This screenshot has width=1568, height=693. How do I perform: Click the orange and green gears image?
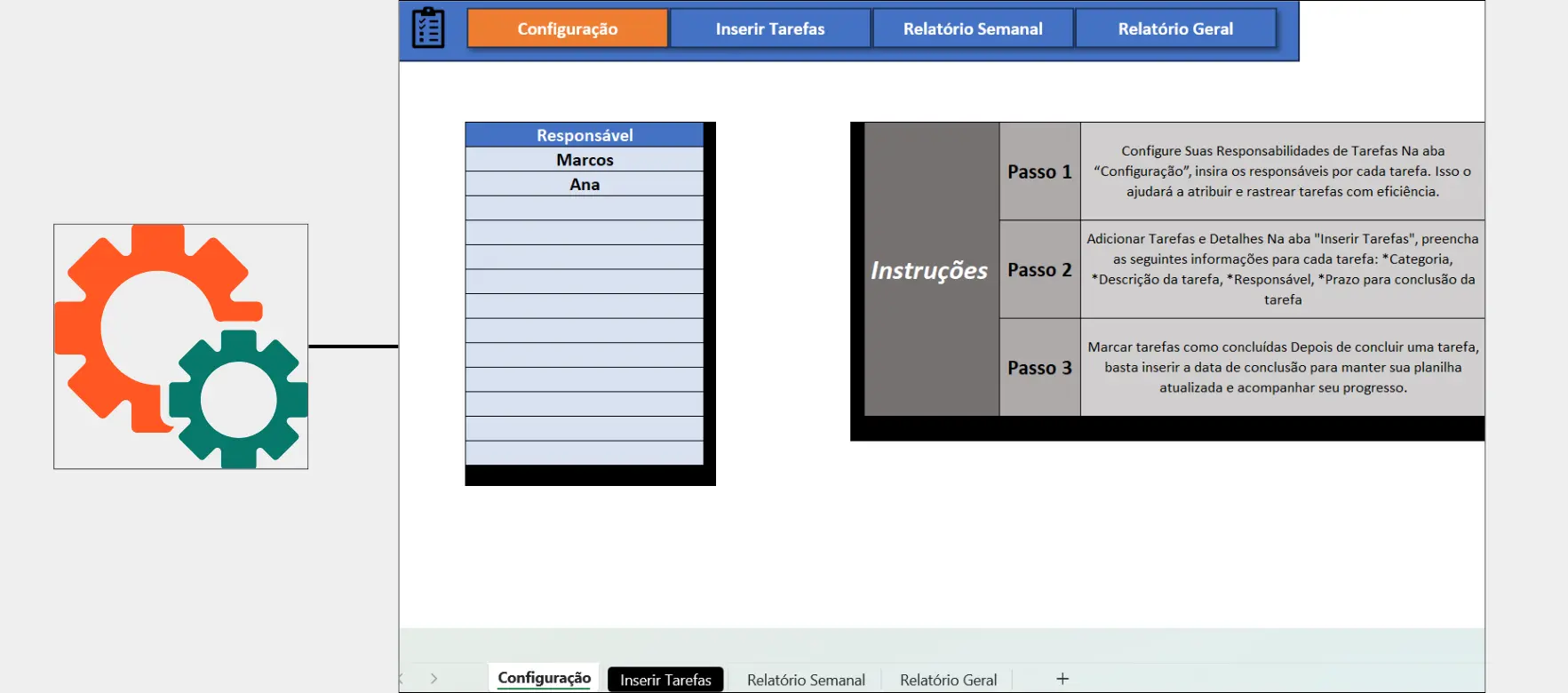coord(181,346)
